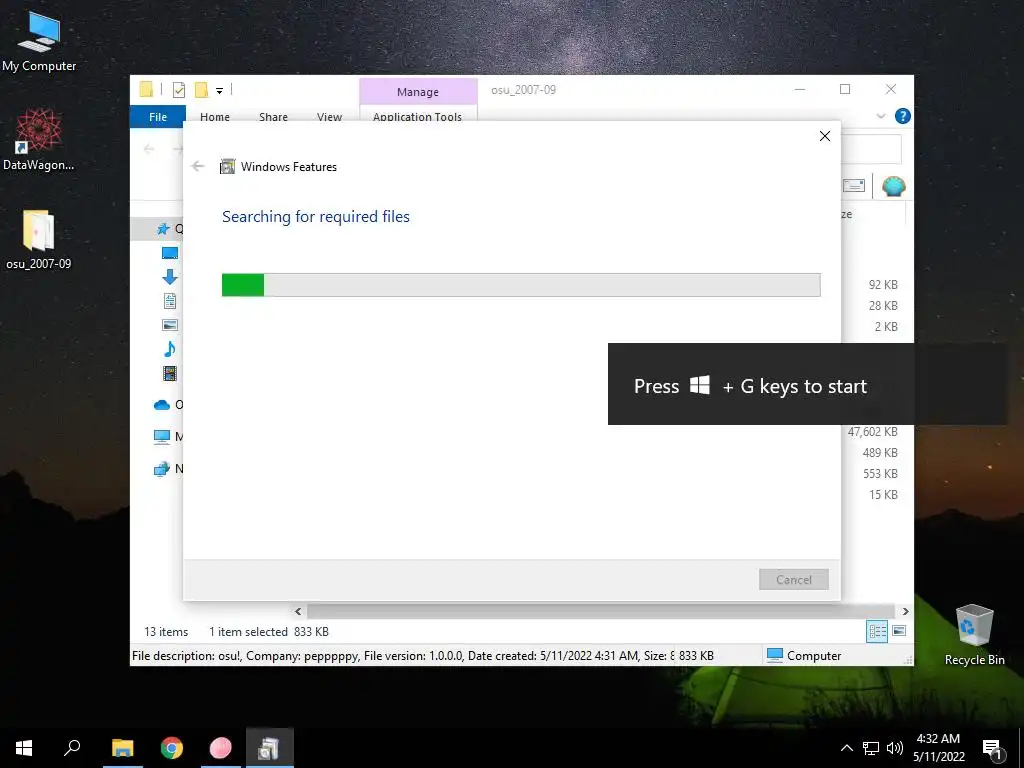Select This PC in navigation pane
This screenshot has width=1024, height=768.
pyautogui.click(x=161, y=436)
